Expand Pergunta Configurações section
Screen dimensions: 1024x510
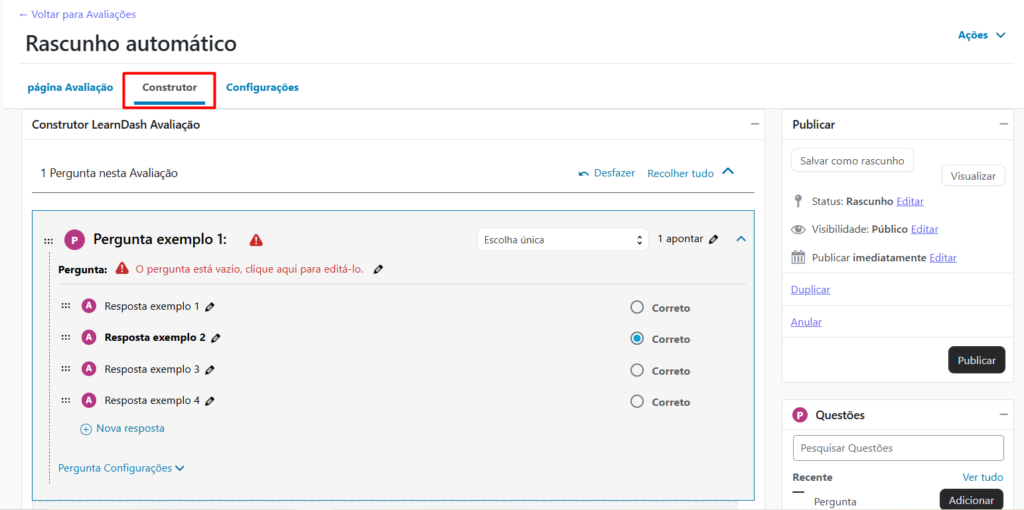pos(121,468)
